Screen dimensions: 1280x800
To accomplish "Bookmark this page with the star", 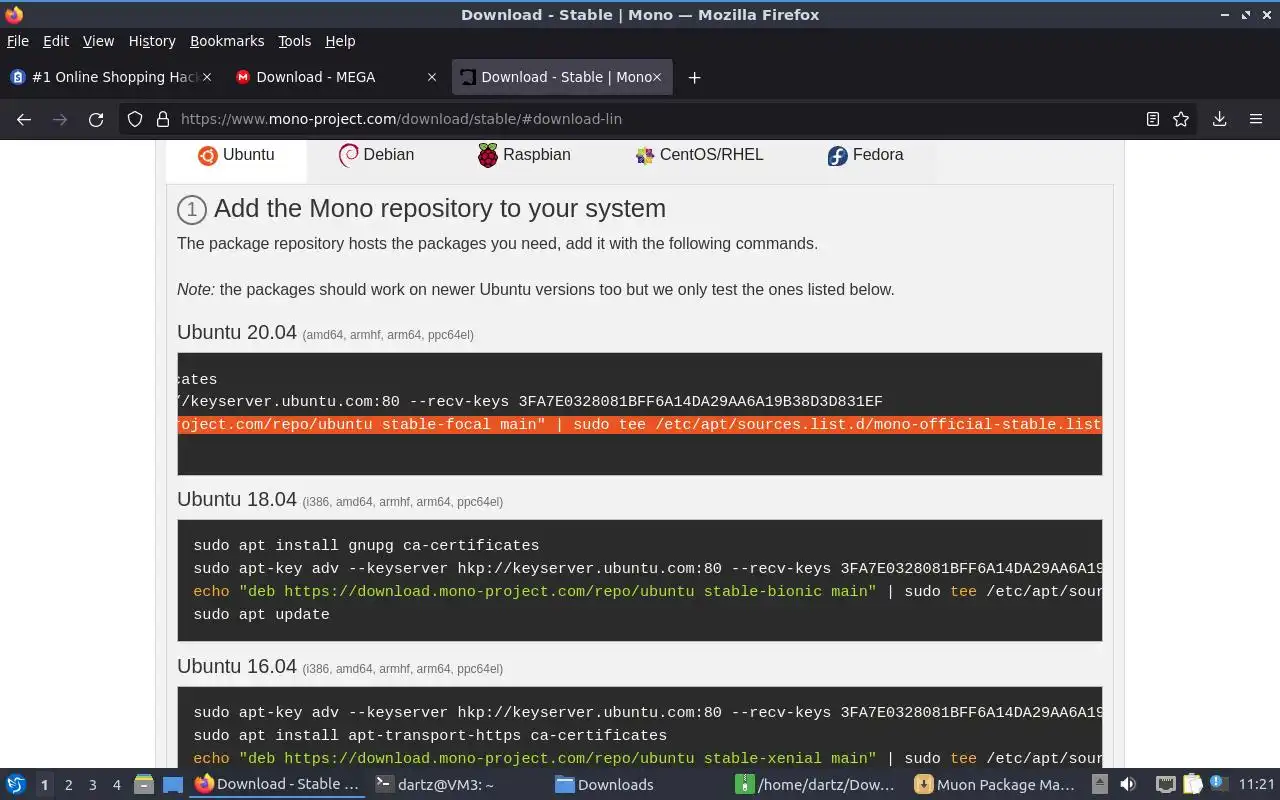I will click(1181, 119).
